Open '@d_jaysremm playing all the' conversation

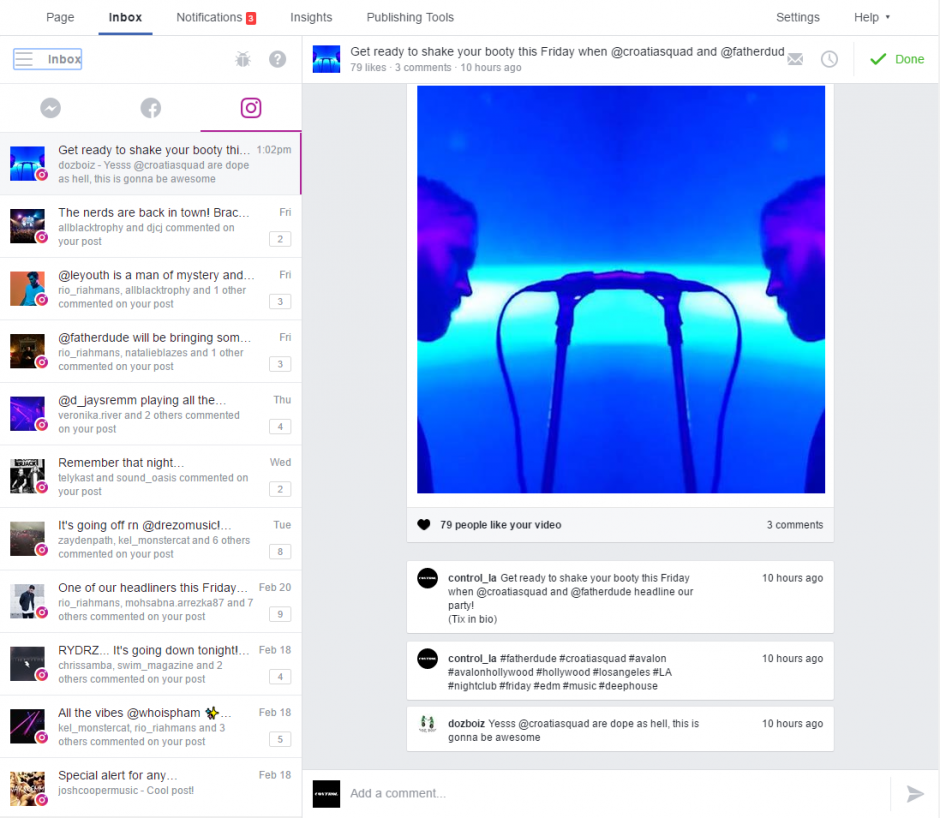pyautogui.click(x=150, y=414)
